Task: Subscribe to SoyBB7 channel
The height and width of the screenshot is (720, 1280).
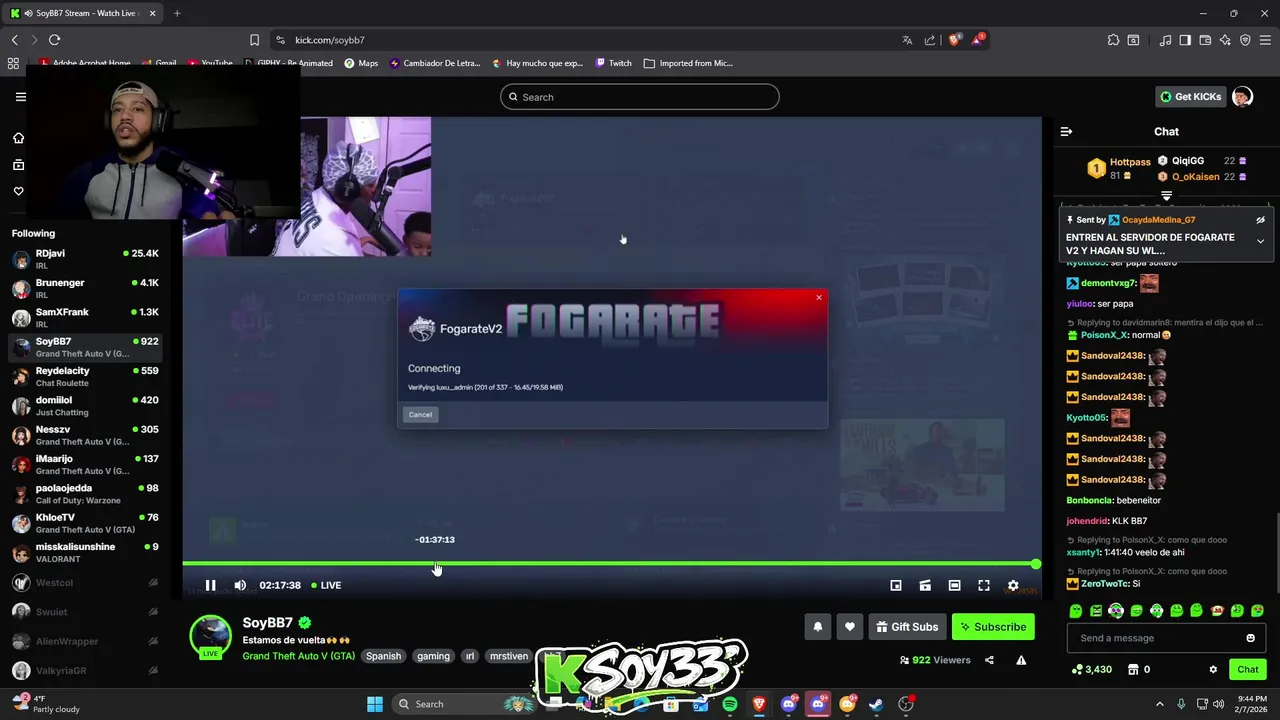Action: [993, 627]
